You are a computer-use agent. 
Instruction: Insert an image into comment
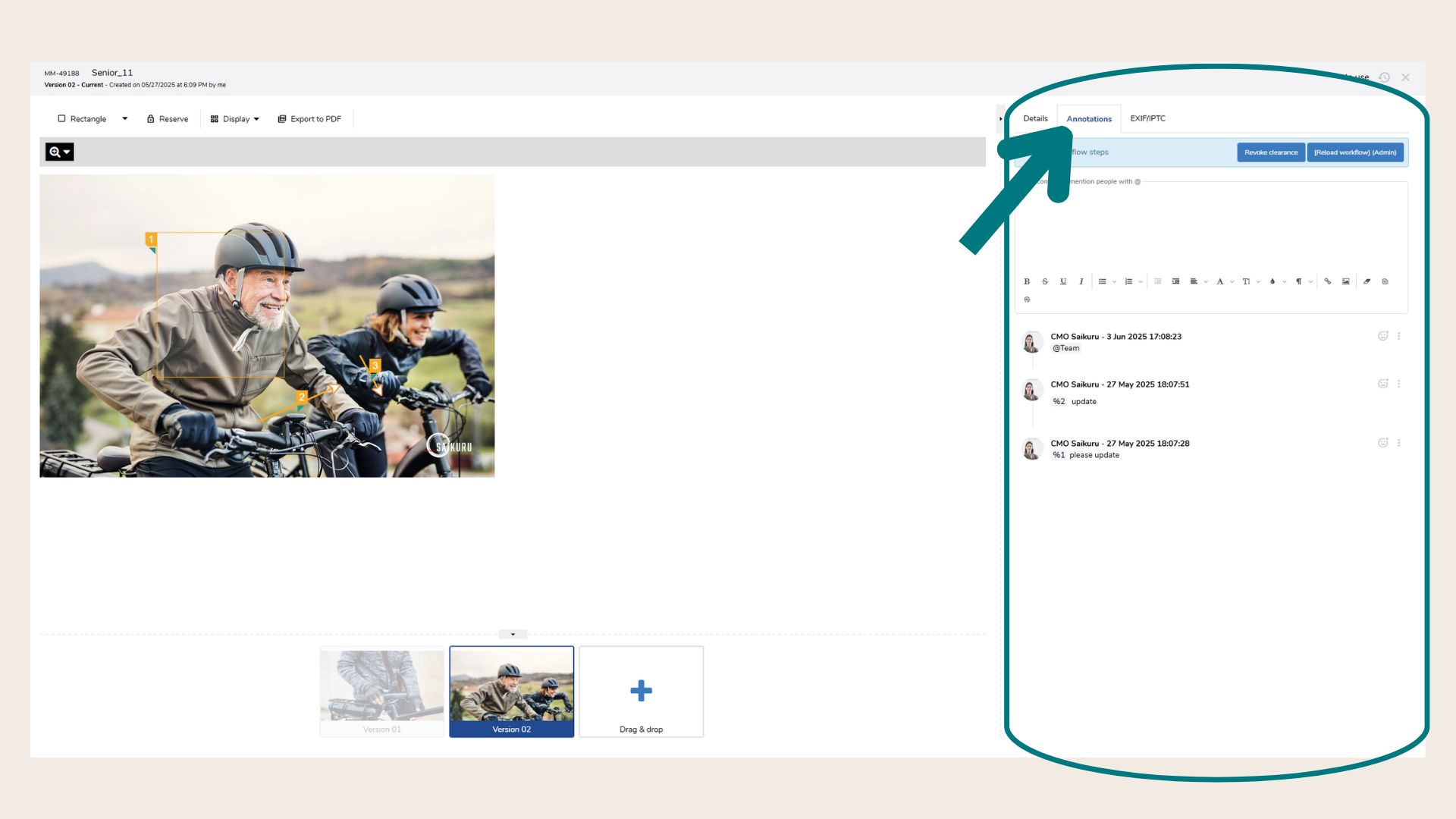click(x=1346, y=281)
